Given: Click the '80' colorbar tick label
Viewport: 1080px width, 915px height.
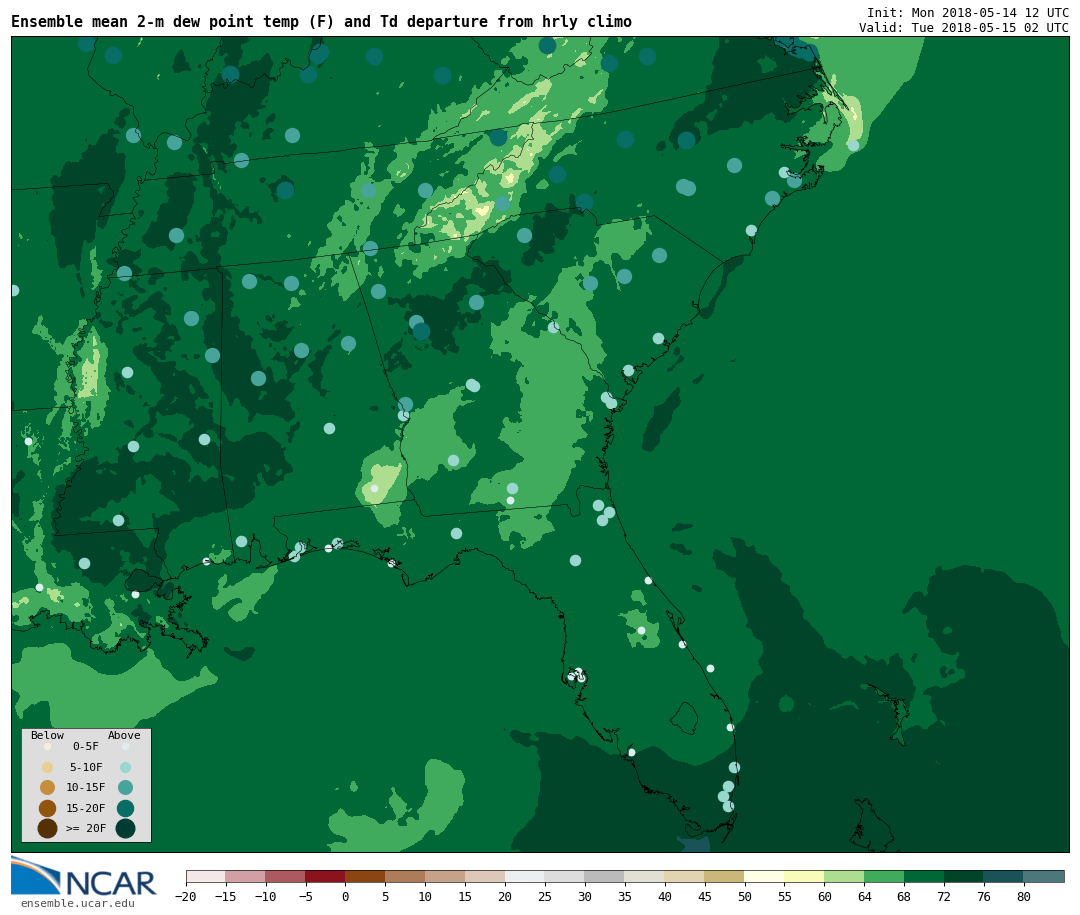Looking at the screenshot, I should (x=1024, y=896).
